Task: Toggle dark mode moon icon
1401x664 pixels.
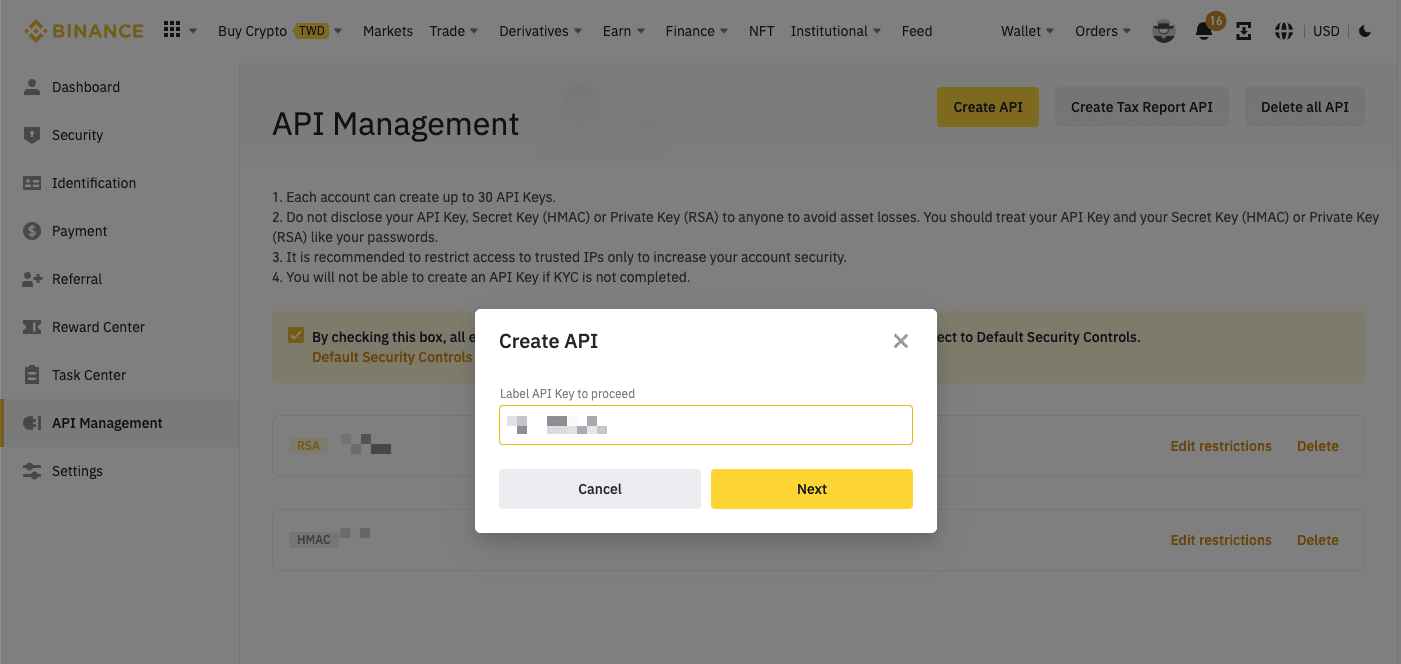Action: [1365, 31]
